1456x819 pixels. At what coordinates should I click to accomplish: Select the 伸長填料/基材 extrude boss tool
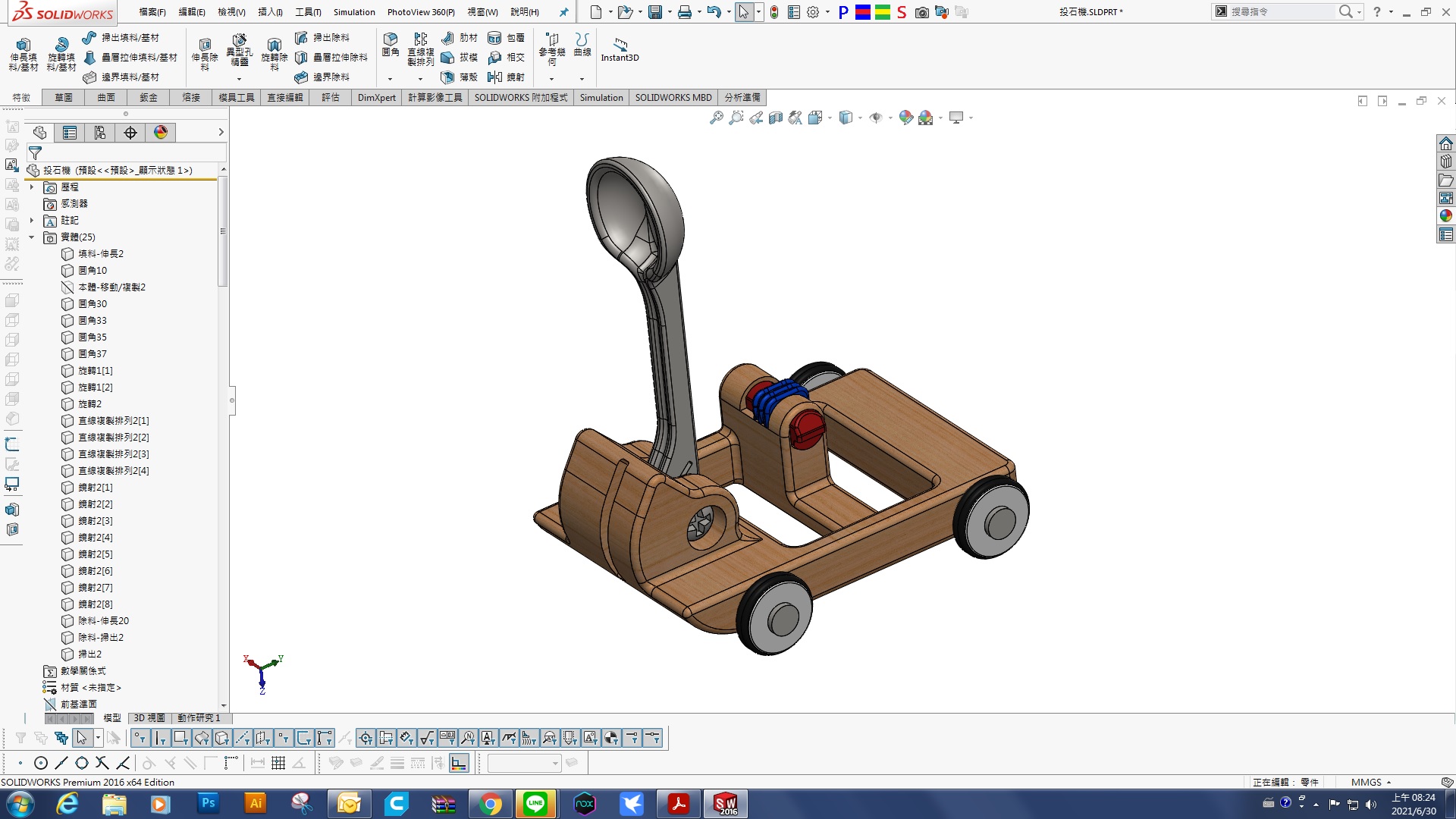pos(24,55)
